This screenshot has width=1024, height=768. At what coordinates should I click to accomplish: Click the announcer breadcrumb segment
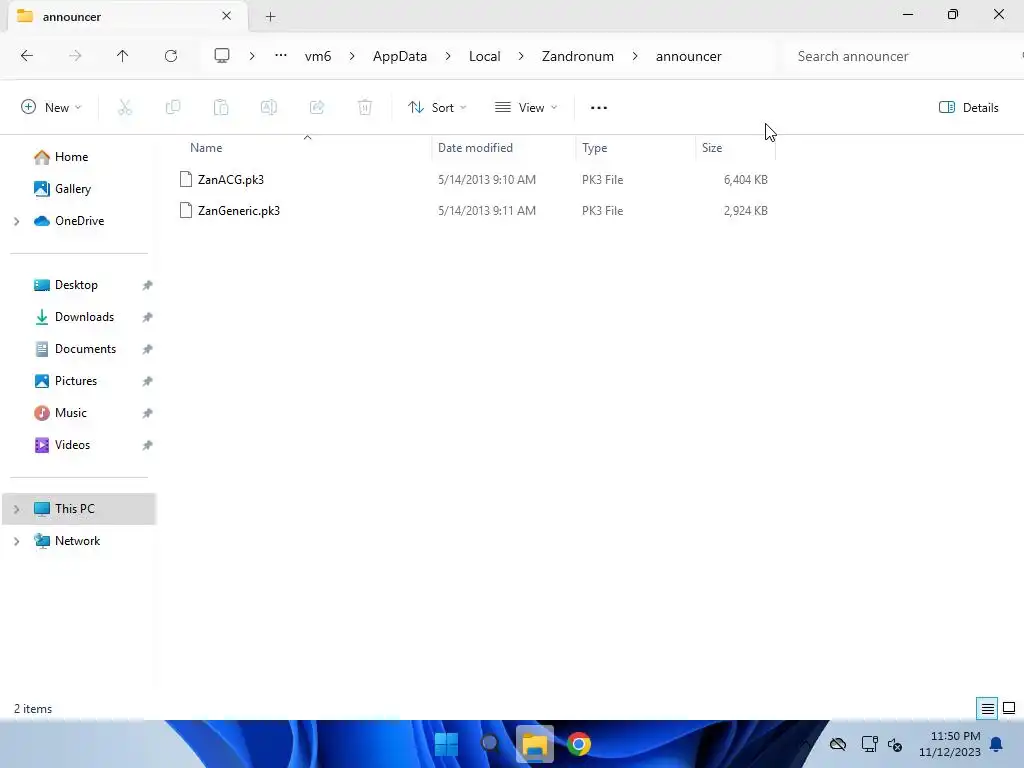[688, 56]
